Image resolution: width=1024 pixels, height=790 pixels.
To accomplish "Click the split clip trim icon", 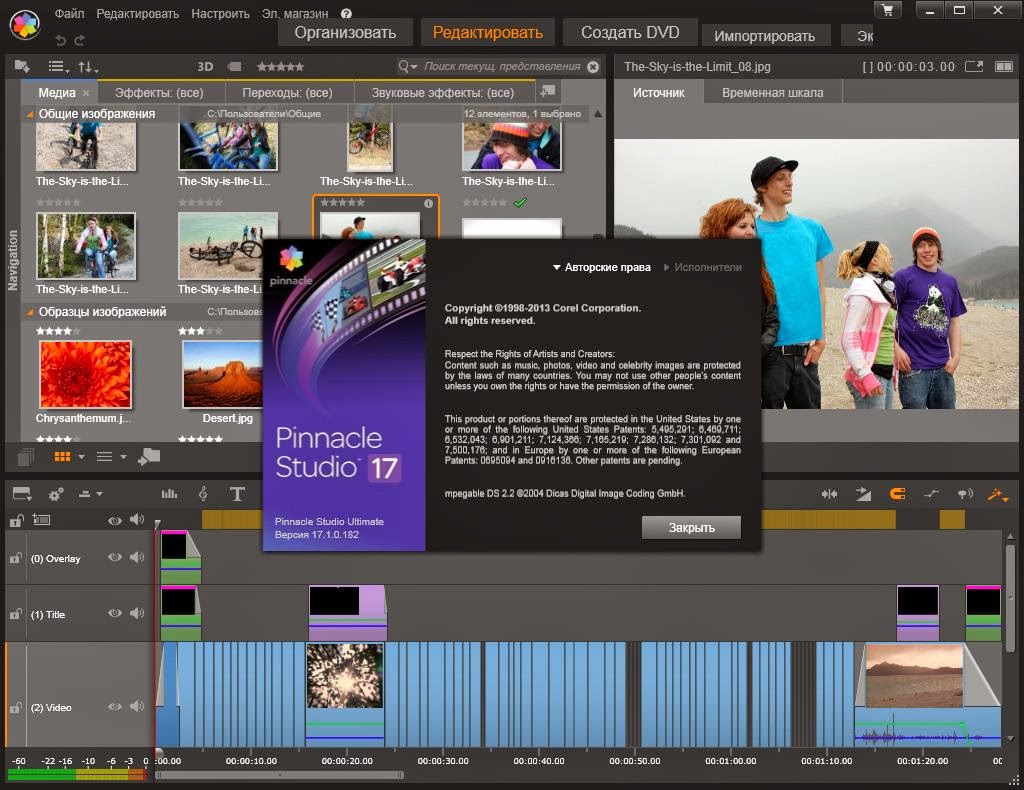I will coord(829,494).
